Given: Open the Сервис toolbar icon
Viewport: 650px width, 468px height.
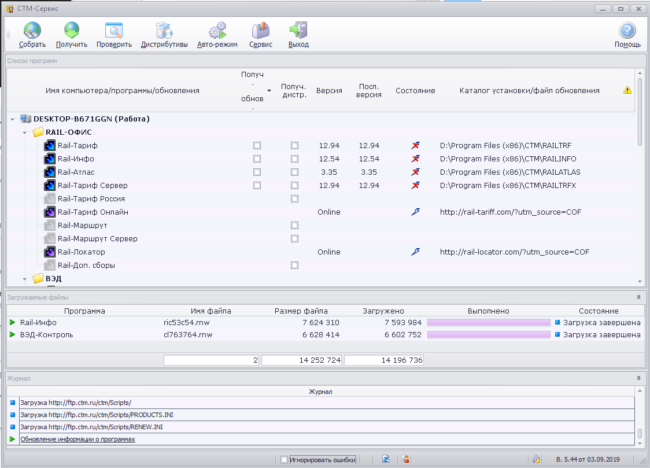Looking at the screenshot, I should pyautogui.click(x=260, y=31).
